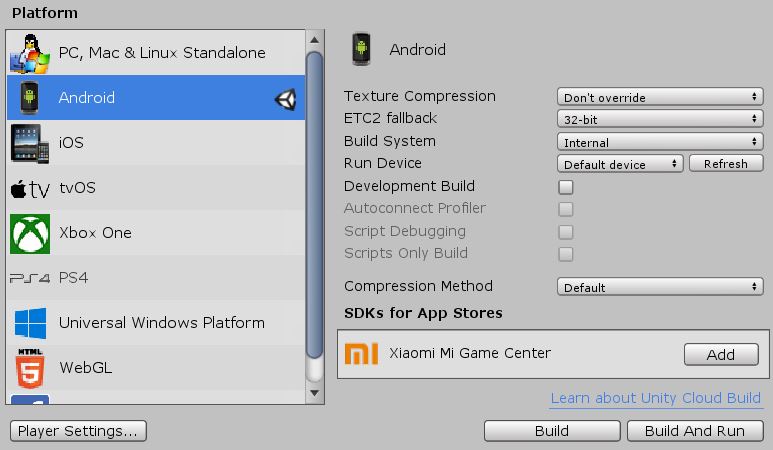
Task: Select the PC, Mac & Linux Standalone platform icon
Action: [30, 53]
